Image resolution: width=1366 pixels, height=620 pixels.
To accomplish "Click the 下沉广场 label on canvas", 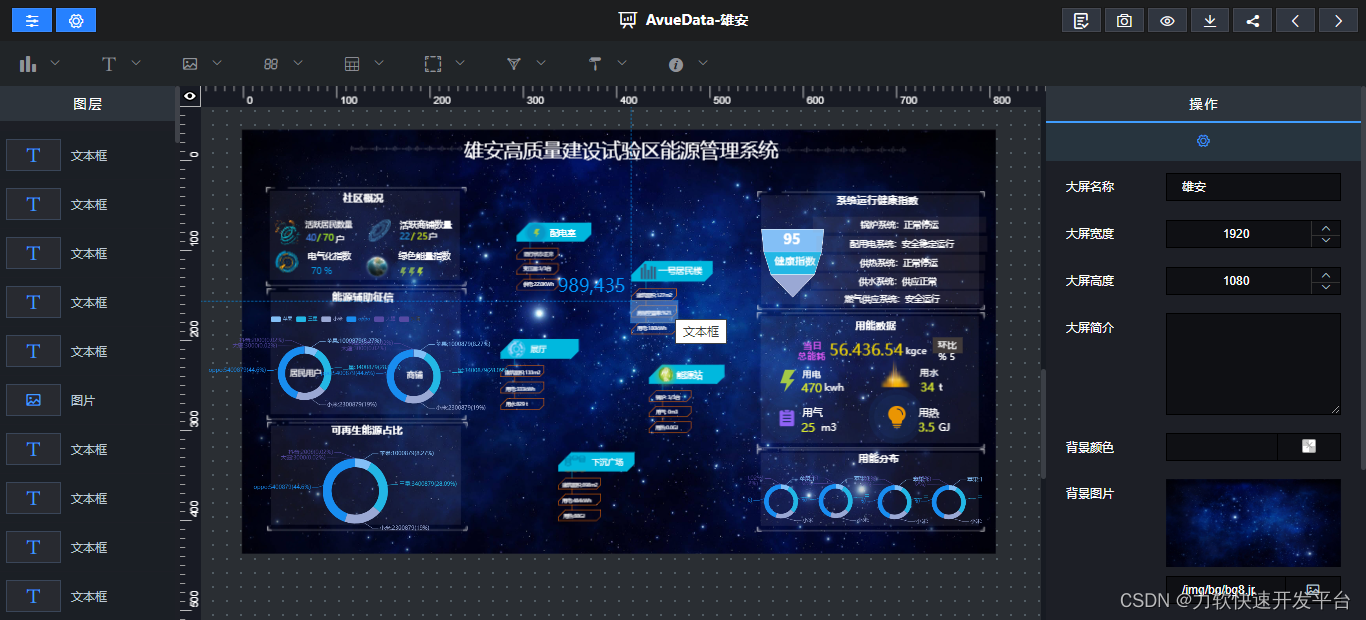I will point(598,462).
